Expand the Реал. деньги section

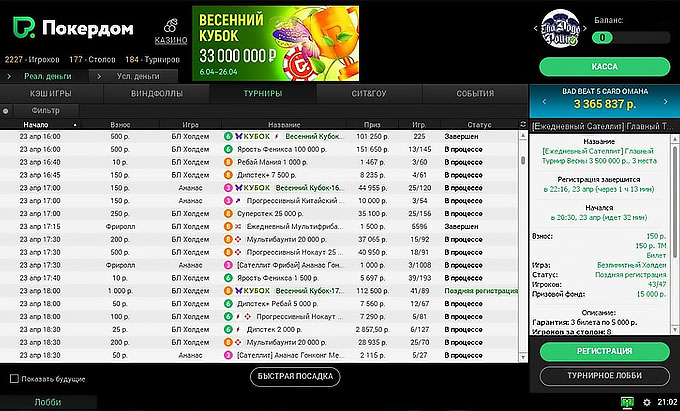(43, 76)
